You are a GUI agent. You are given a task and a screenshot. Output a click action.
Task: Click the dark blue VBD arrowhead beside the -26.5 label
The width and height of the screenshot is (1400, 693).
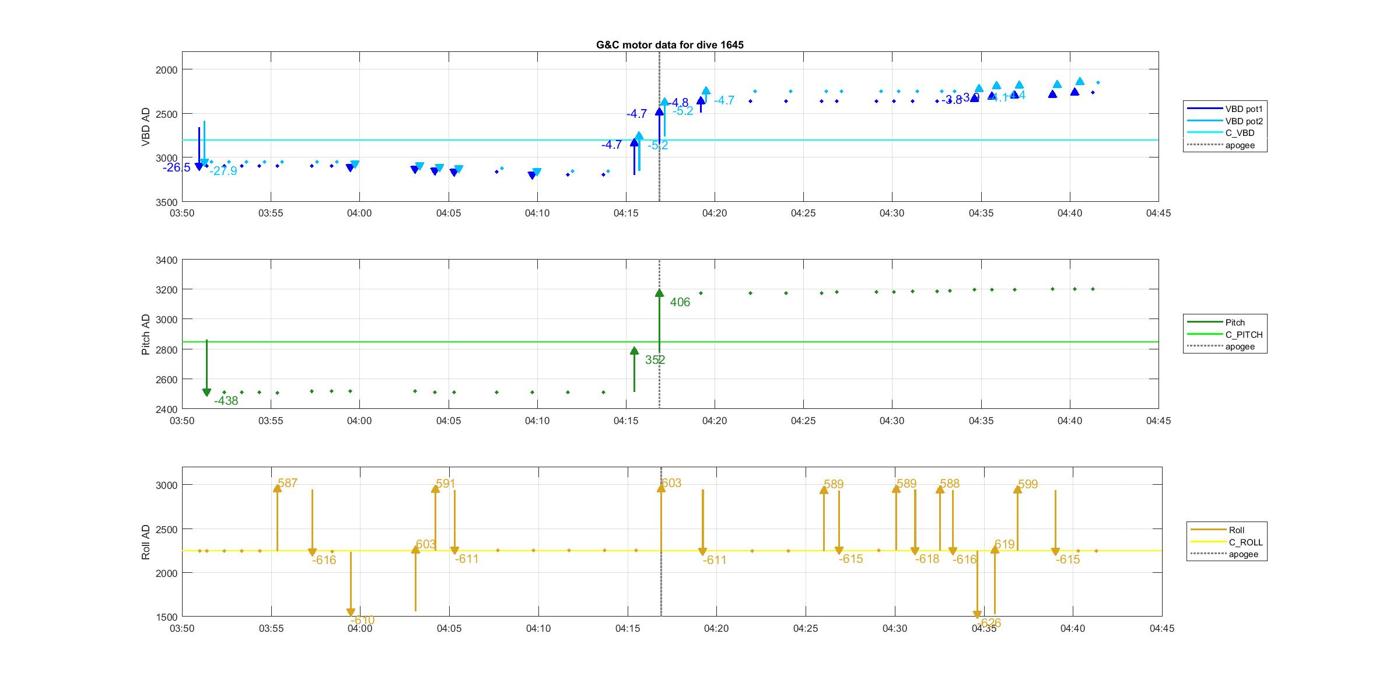200,166
